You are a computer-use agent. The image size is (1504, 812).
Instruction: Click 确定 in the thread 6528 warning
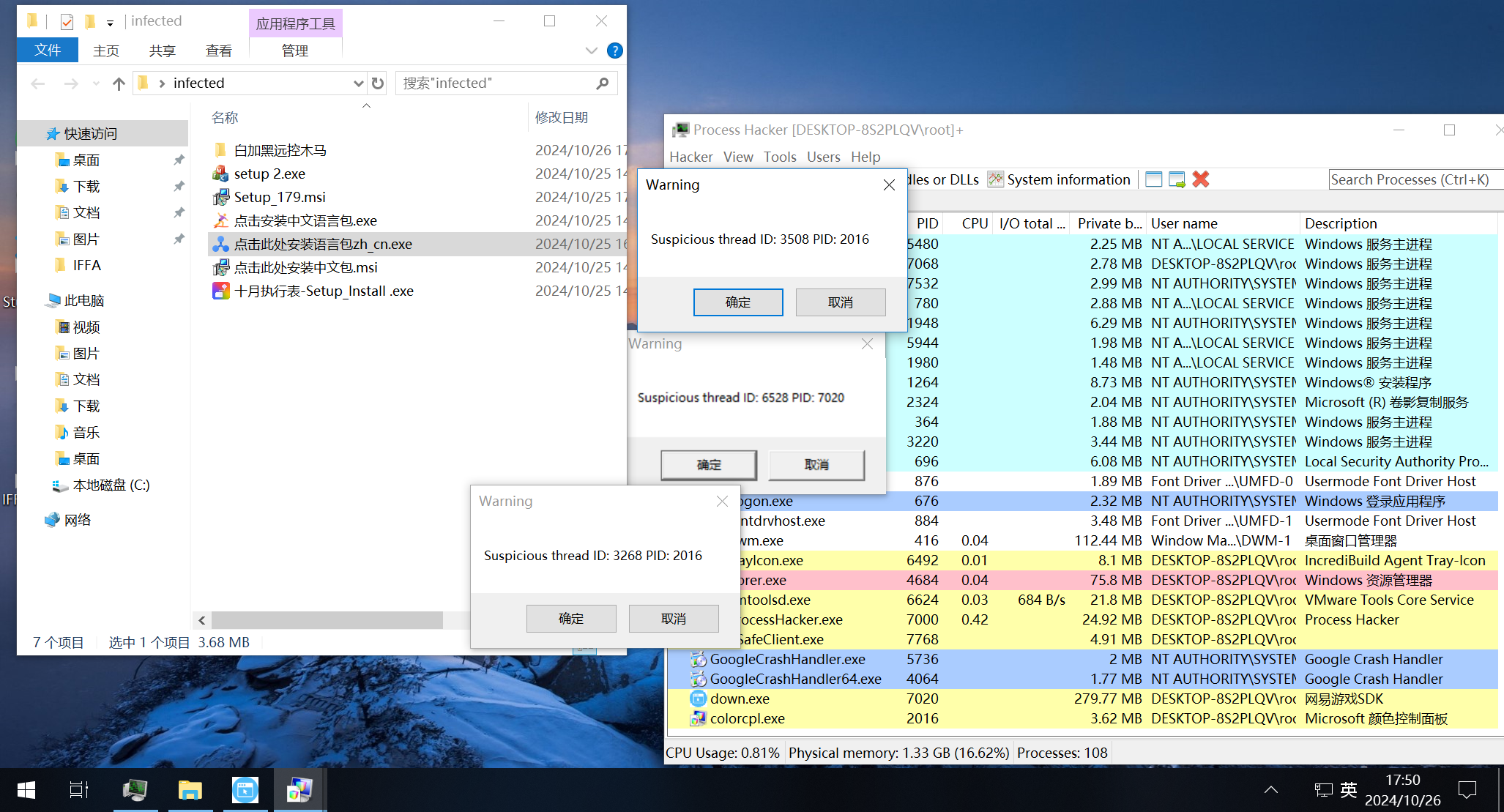[709, 465]
